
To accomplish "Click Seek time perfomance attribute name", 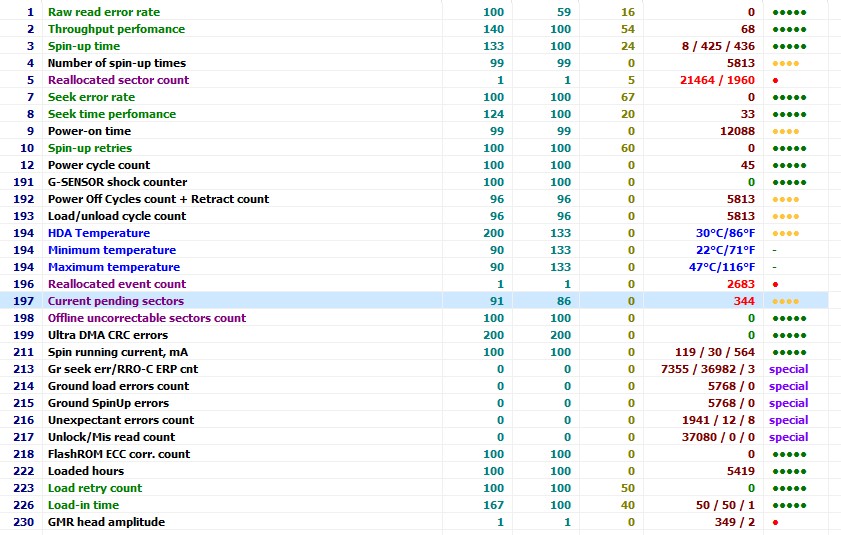I will click(x=112, y=114).
